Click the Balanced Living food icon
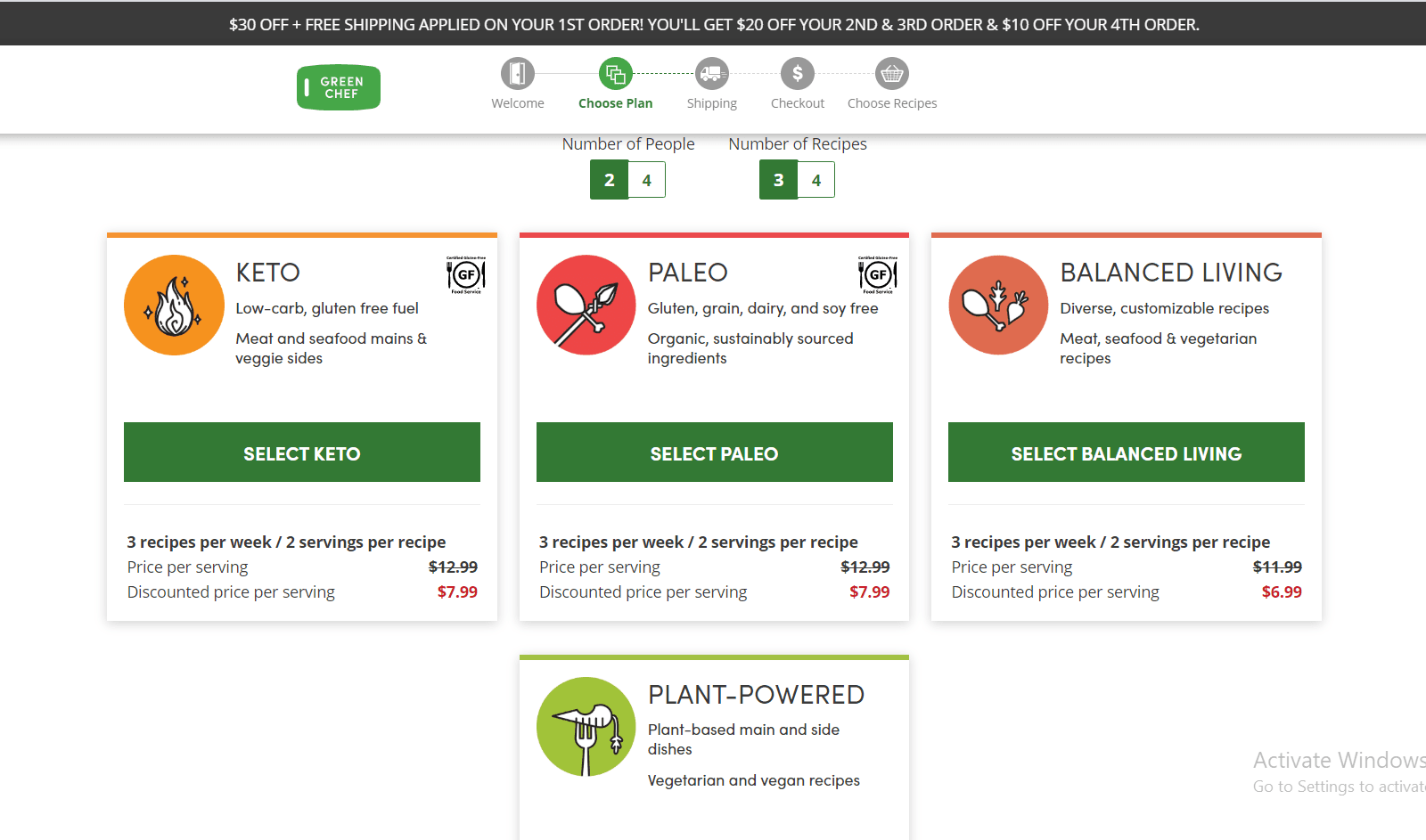Image resolution: width=1426 pixels, height=840 pixels. (998, 305)
